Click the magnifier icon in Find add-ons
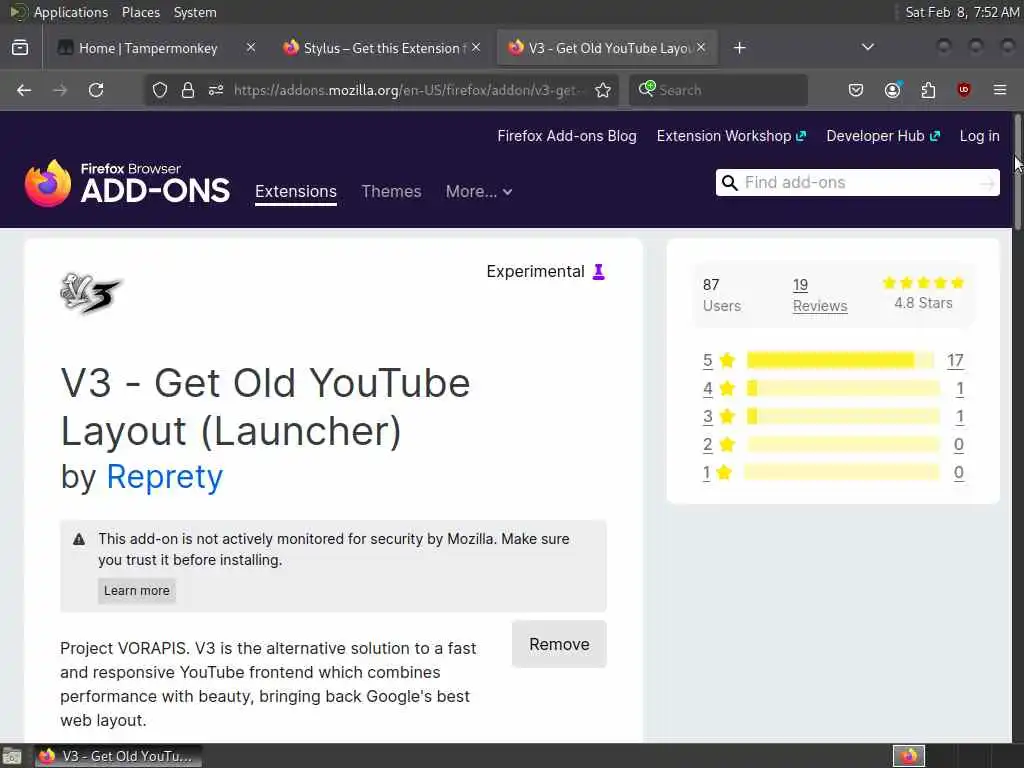The height and width of the screenshot is (768, 1024). click(x=729, y=183)
